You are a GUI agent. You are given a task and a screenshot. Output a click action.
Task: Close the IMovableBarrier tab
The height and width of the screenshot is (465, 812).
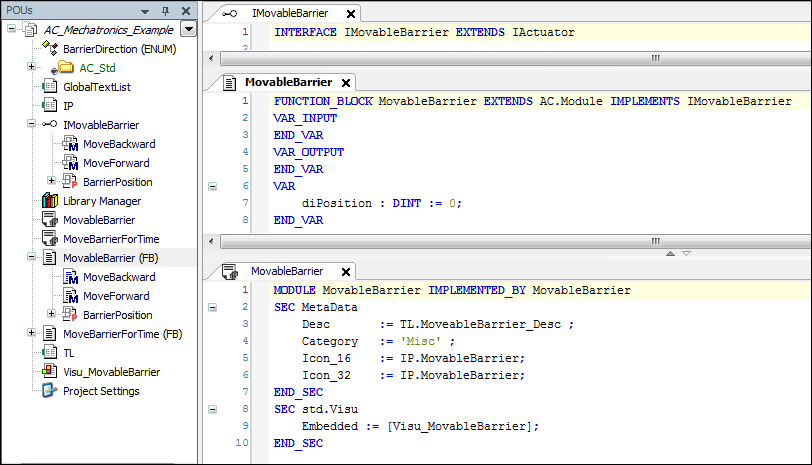pos(350,14)
